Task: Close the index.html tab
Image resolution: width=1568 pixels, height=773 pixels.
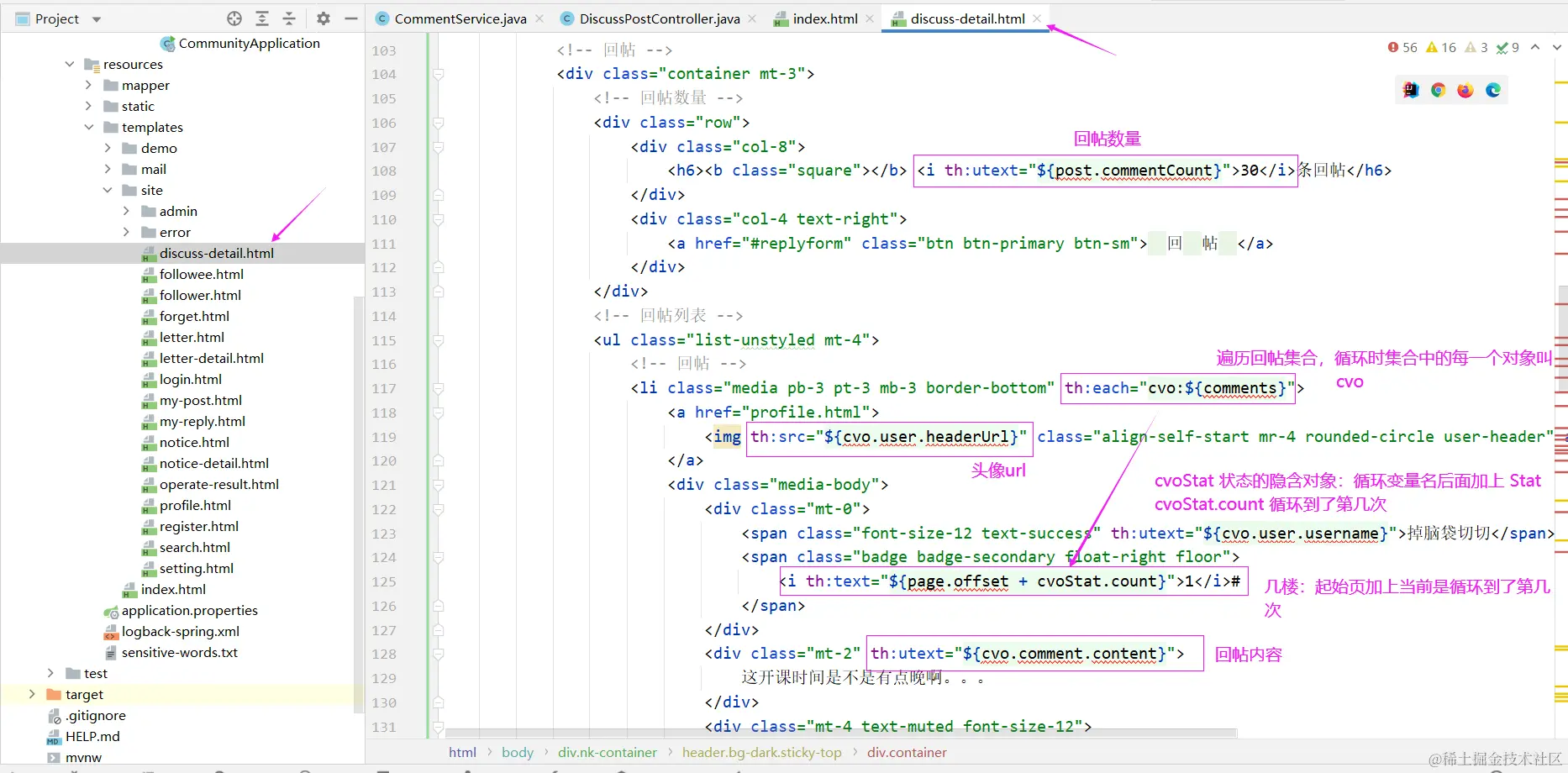Action: pyautogui.click(x=870, y=18)
